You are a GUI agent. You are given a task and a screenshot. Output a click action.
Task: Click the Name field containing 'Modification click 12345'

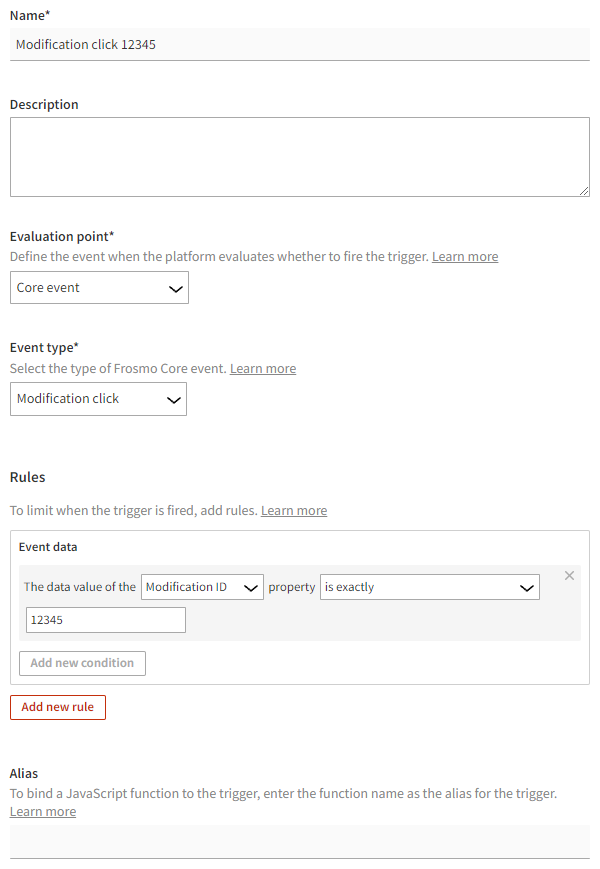click(x=300, y=44)
